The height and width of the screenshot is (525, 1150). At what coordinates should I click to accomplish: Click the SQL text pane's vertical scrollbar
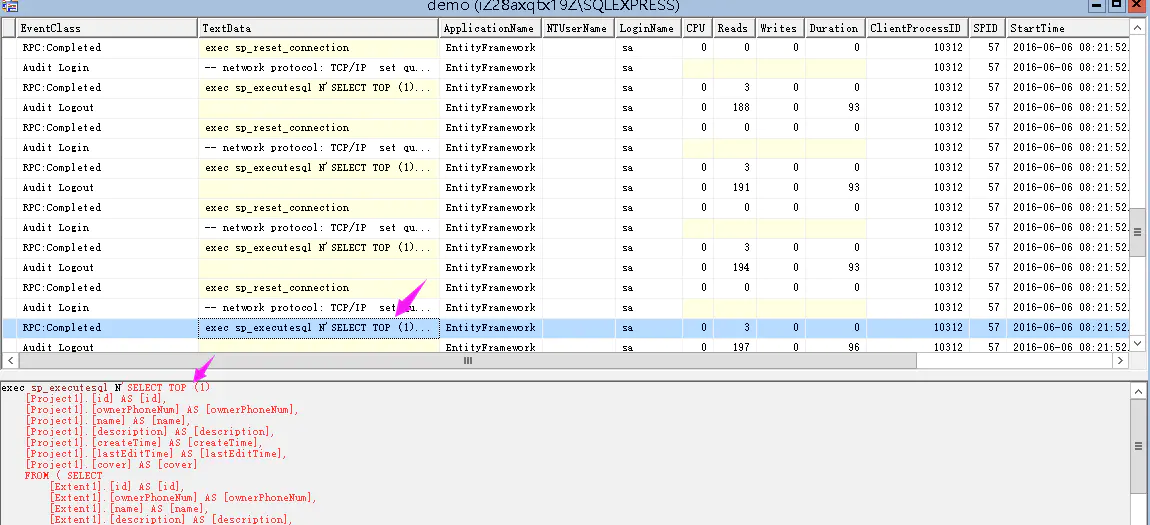point(1140,453)
